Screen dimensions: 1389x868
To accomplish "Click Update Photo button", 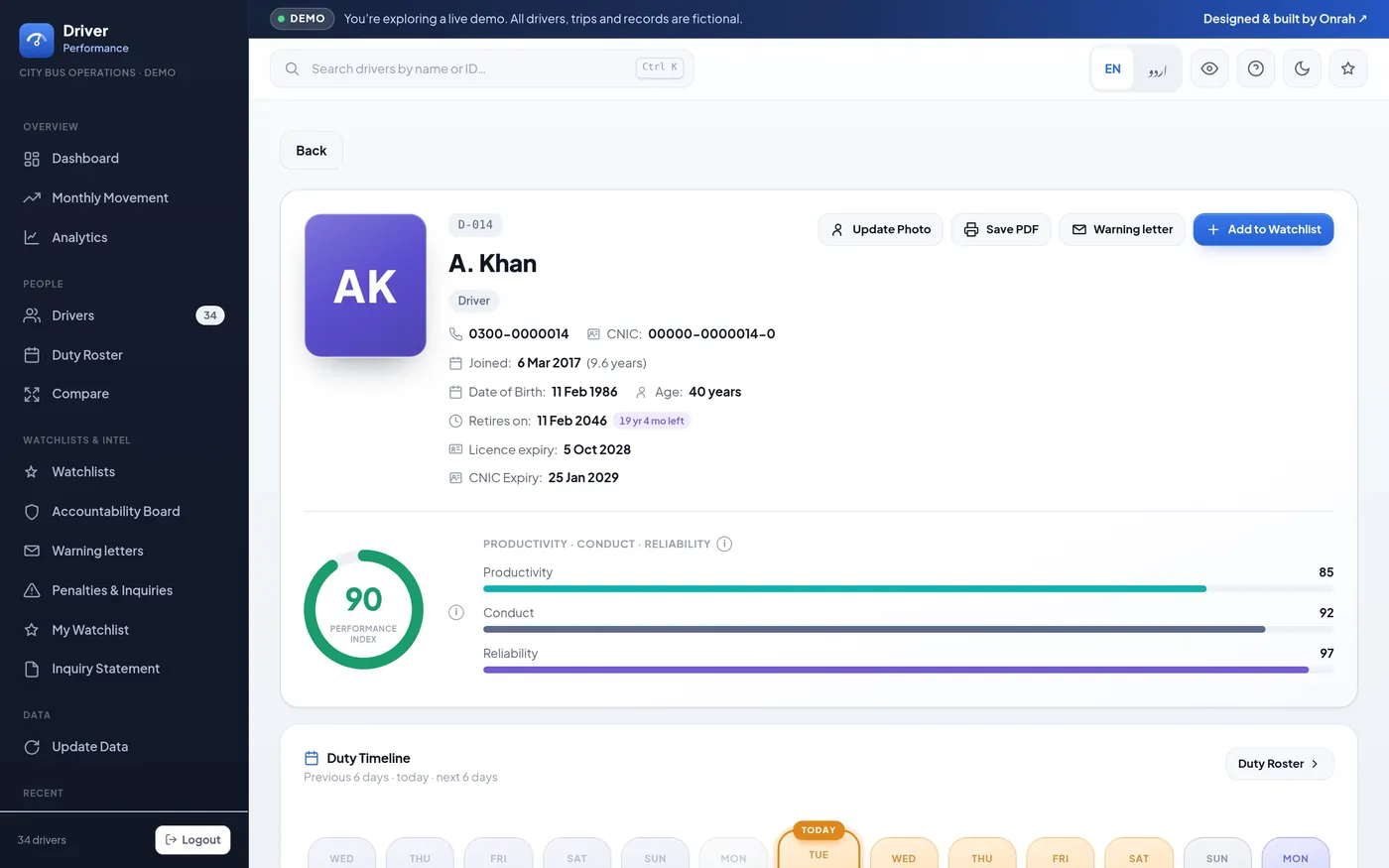I will pyautogui.click(x=881, y=229).
